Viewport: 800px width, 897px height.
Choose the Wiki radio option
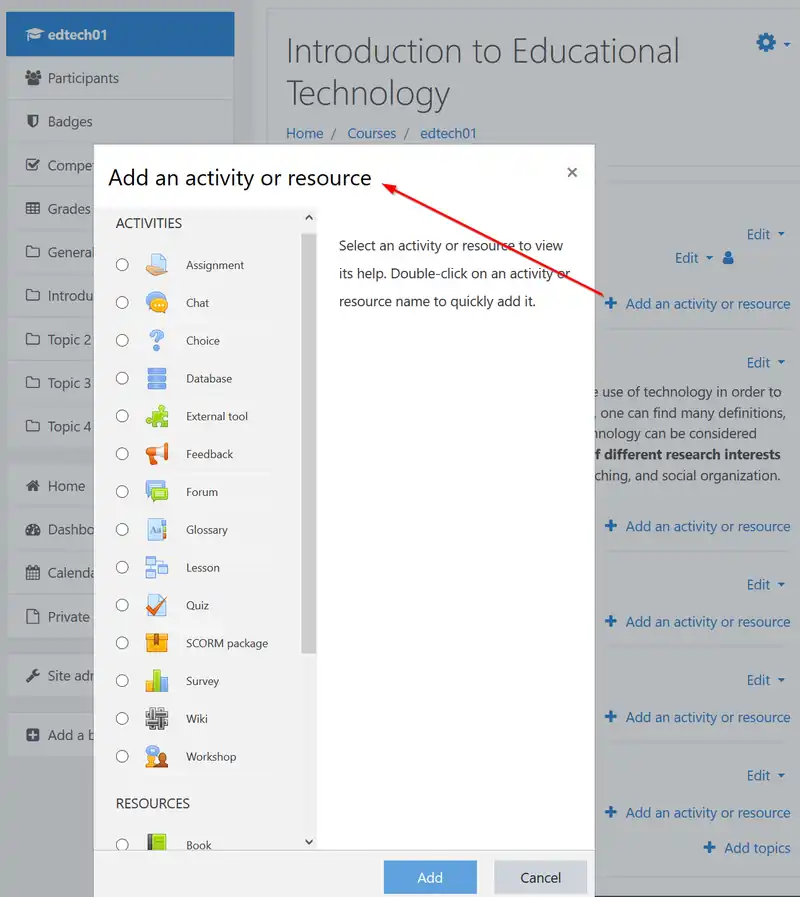(x=122, y=718)
